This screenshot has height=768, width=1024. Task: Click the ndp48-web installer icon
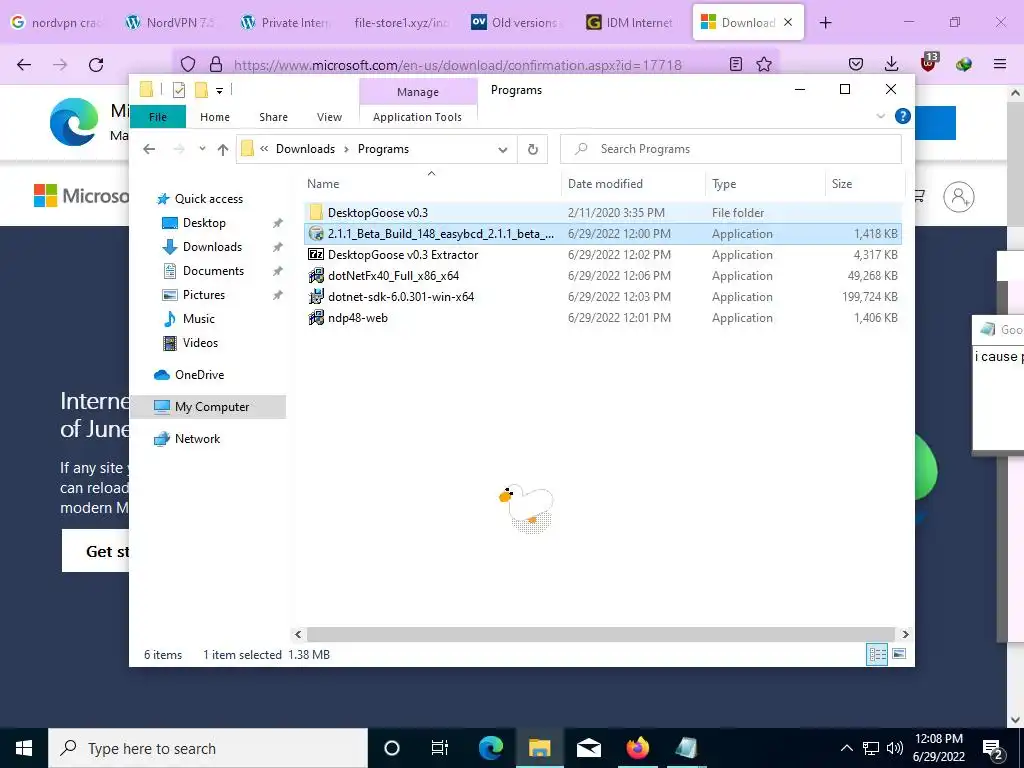point(316,317)
